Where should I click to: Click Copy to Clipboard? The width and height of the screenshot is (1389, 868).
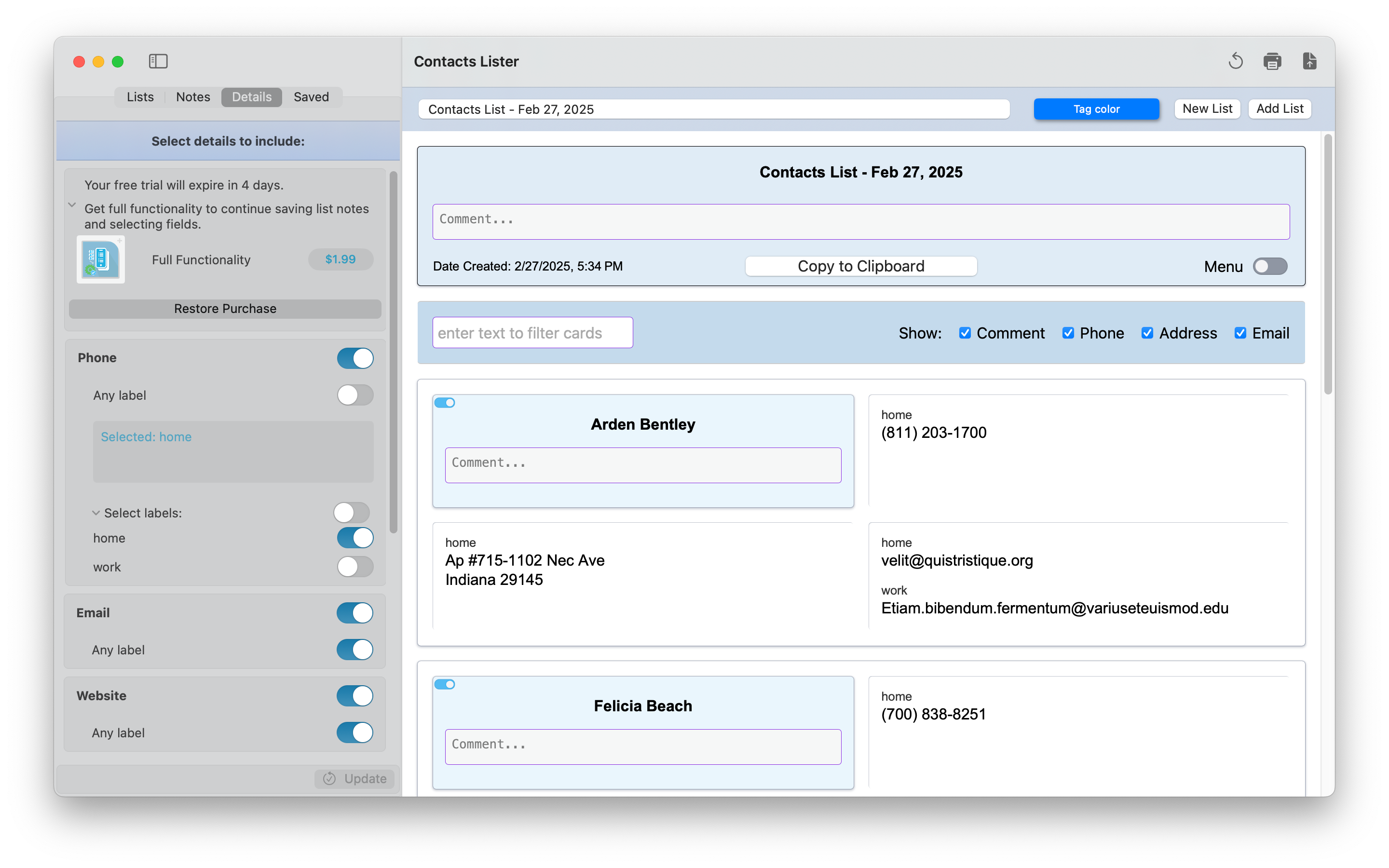click(860, 266)
